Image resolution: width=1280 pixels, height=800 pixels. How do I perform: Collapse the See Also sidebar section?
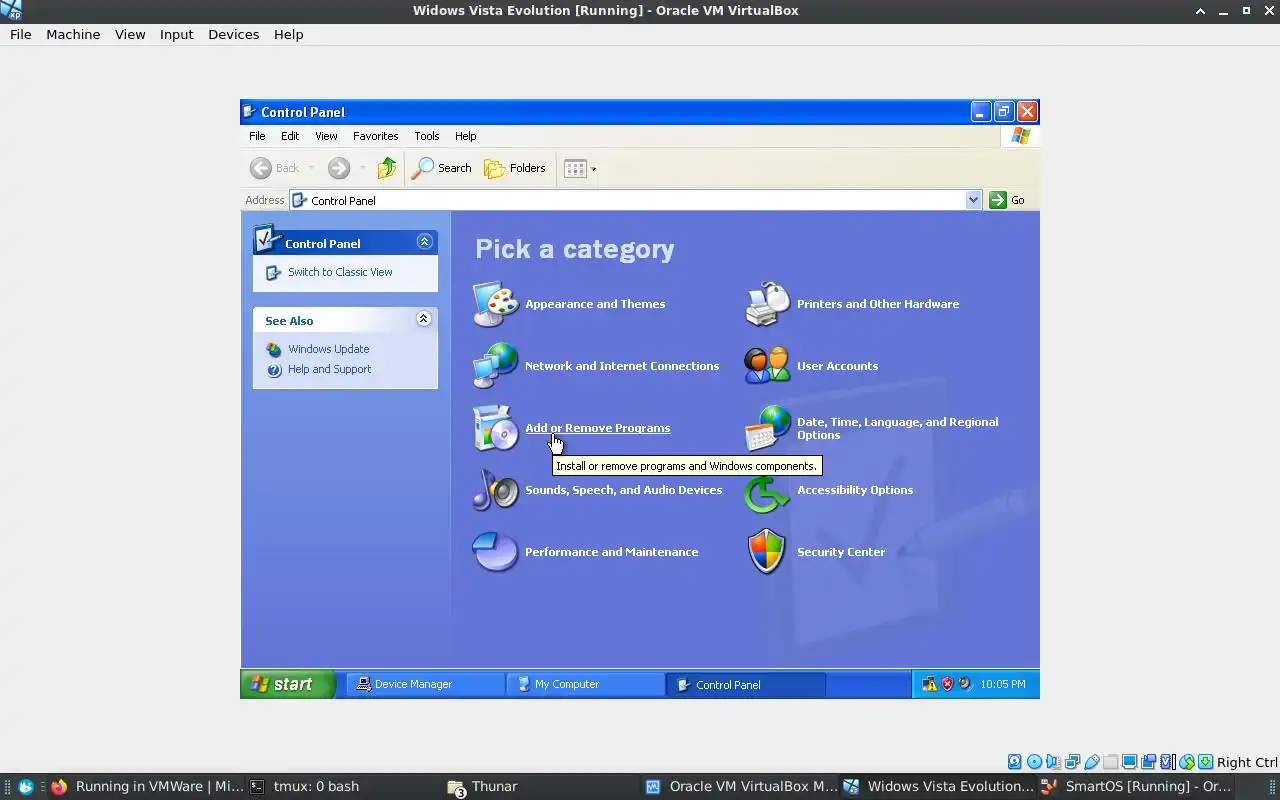(424, 319)
